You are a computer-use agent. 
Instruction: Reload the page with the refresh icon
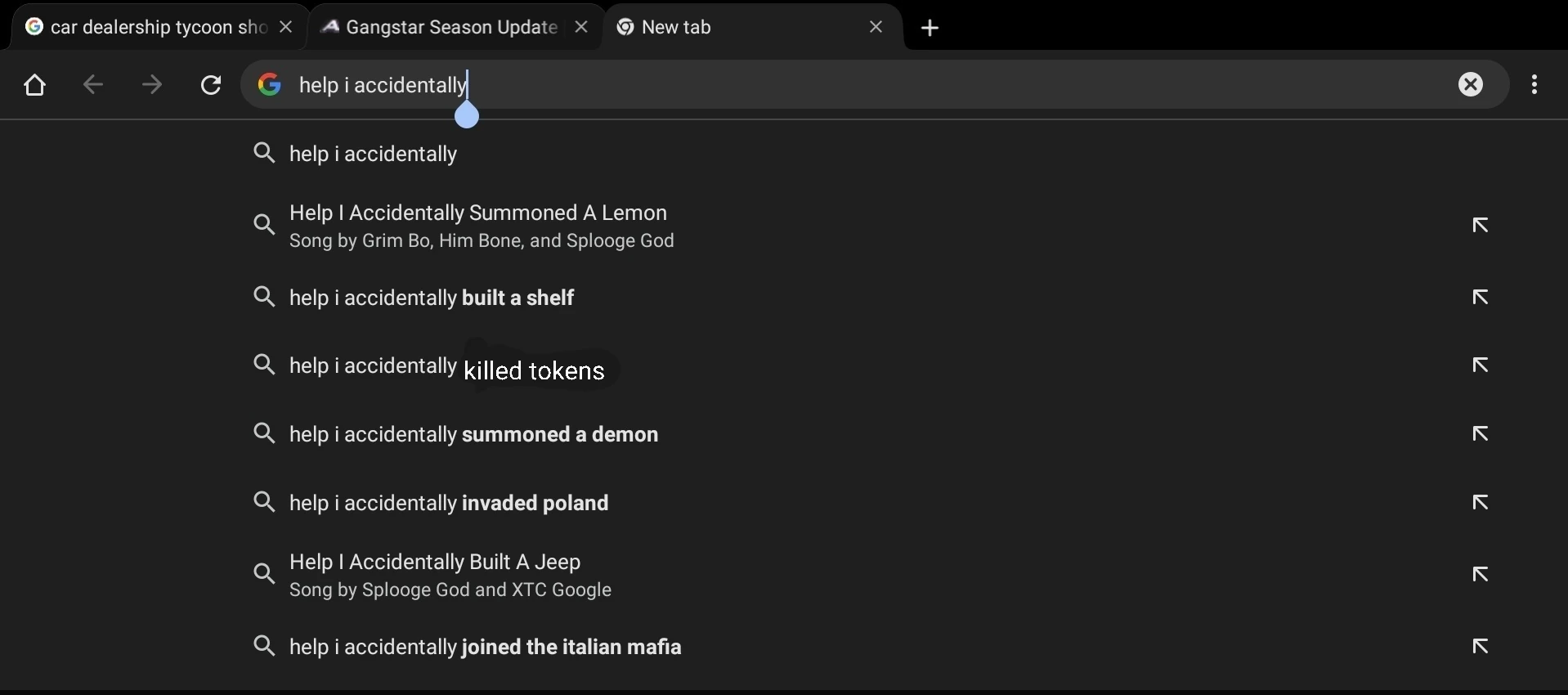coord(212,86)
